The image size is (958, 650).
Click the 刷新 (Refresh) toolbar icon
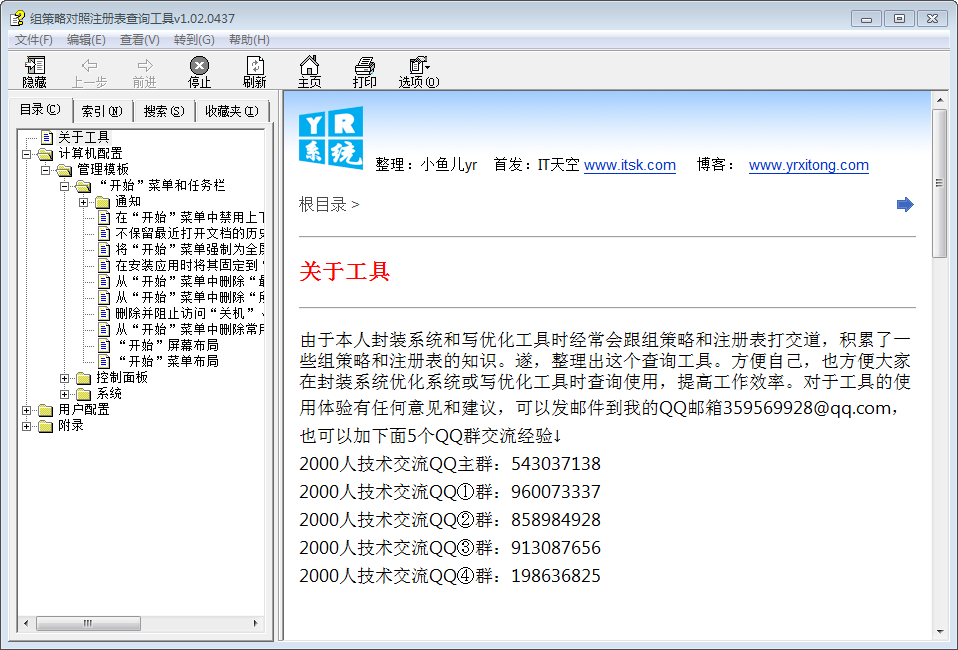point(255,72)
